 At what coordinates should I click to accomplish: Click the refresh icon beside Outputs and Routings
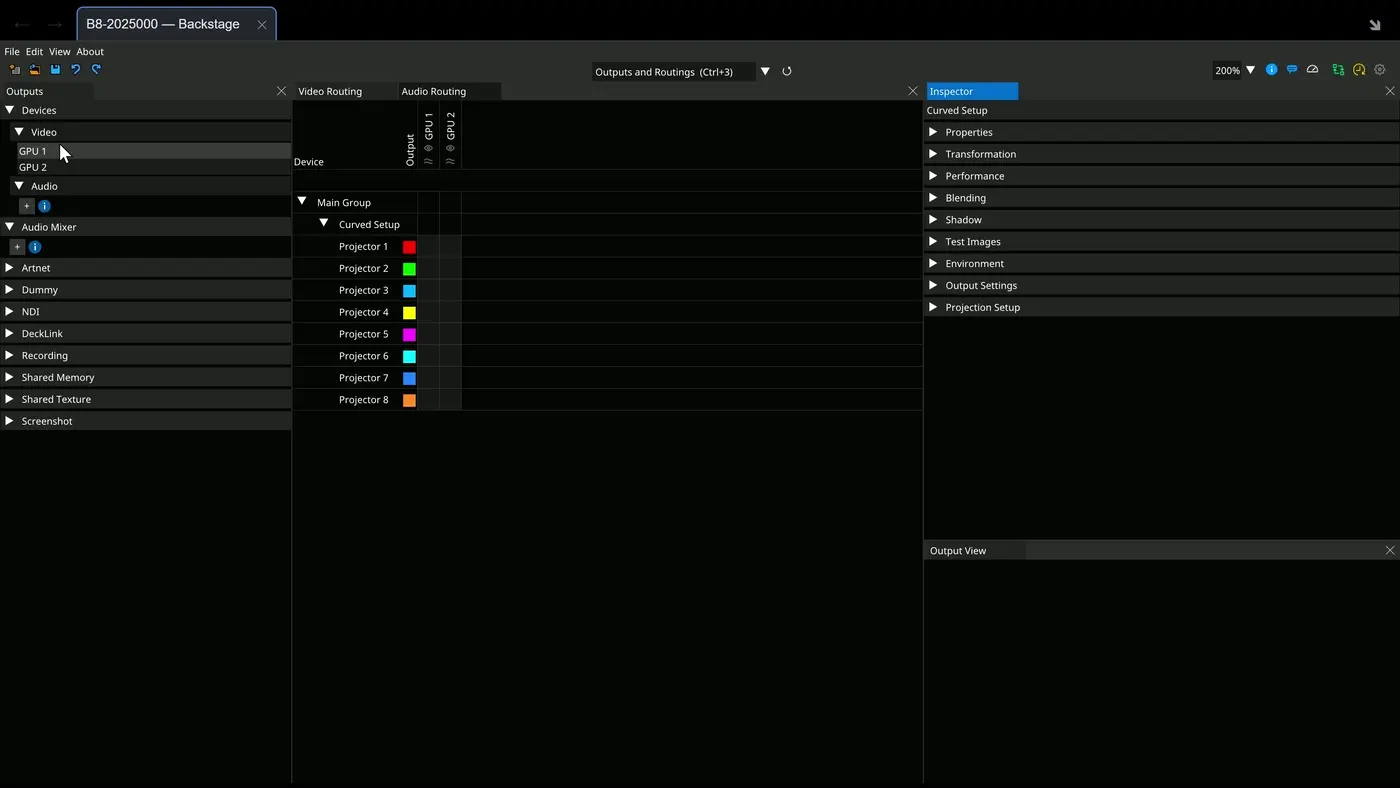point(787,71)
